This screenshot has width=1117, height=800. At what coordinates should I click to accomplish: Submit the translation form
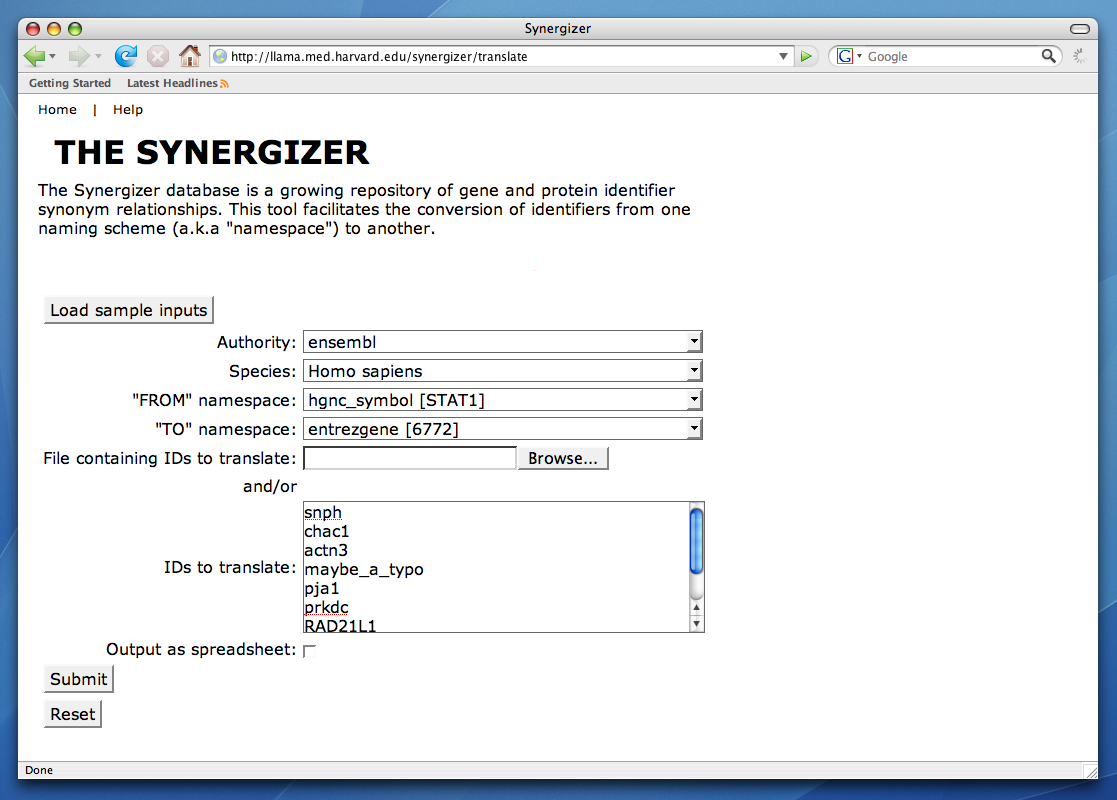[x=78, y=680]
